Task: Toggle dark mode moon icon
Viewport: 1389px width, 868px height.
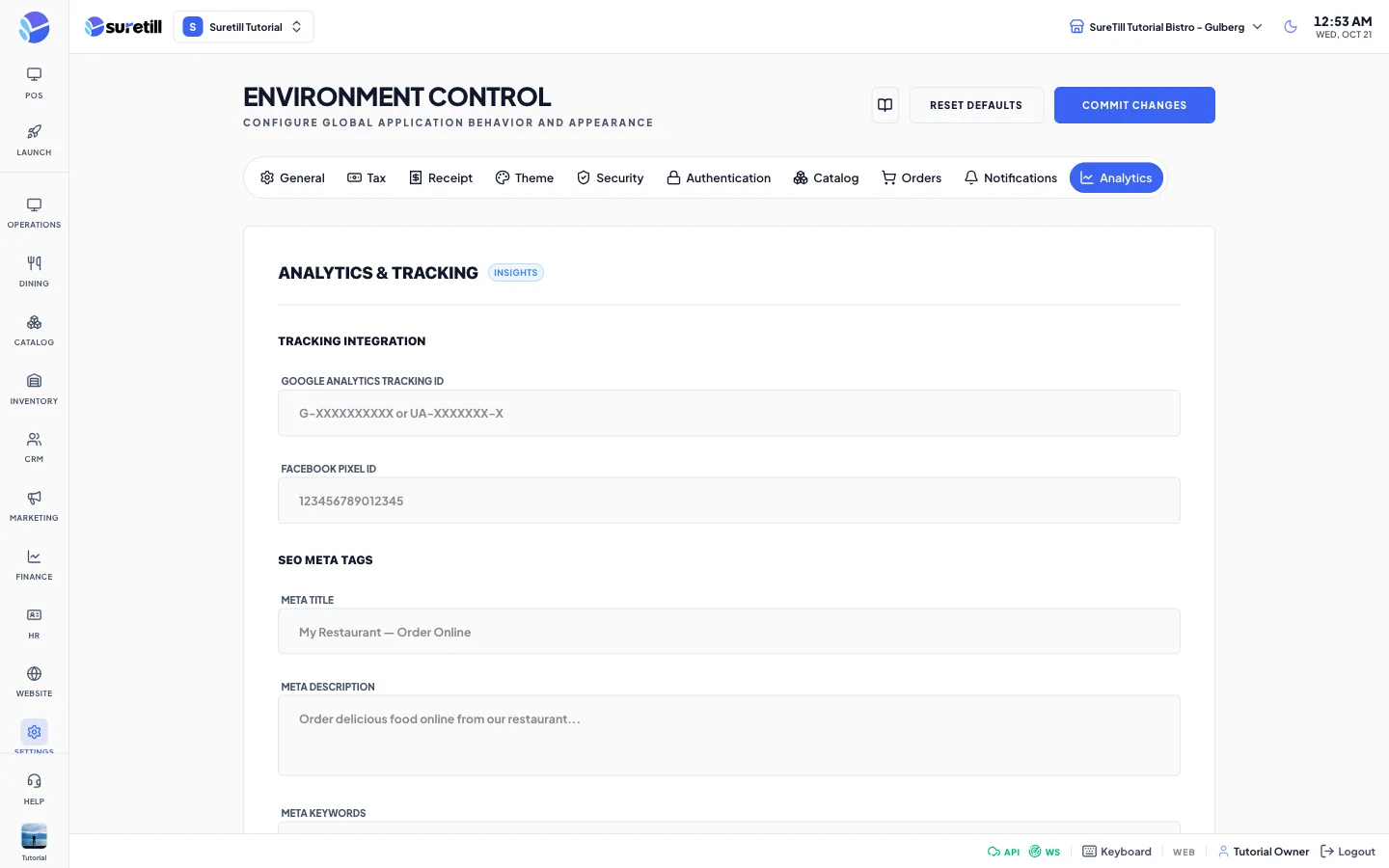Action: coord(1291,27)
